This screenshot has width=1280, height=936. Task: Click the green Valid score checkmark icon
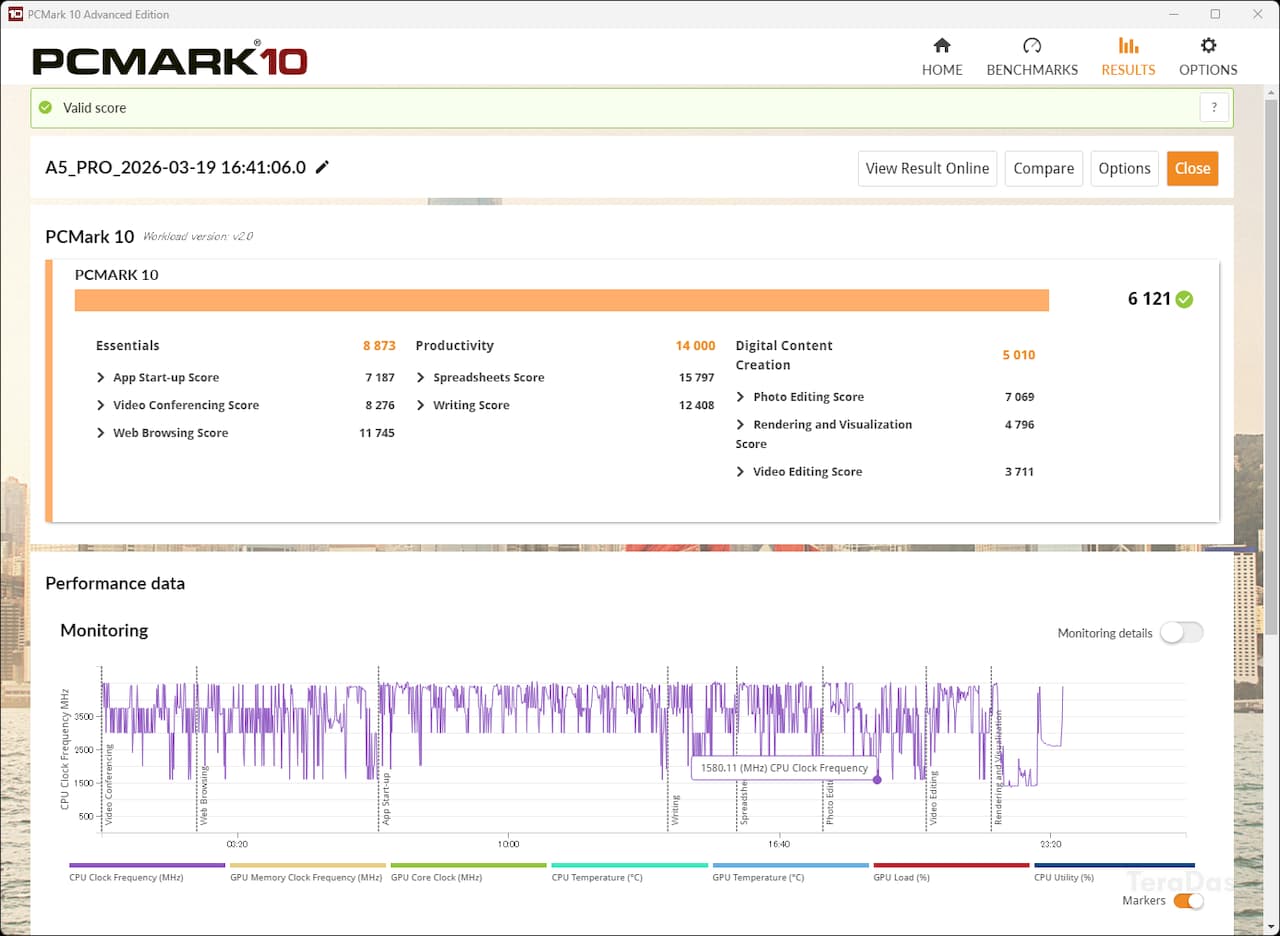click(45, 108)
